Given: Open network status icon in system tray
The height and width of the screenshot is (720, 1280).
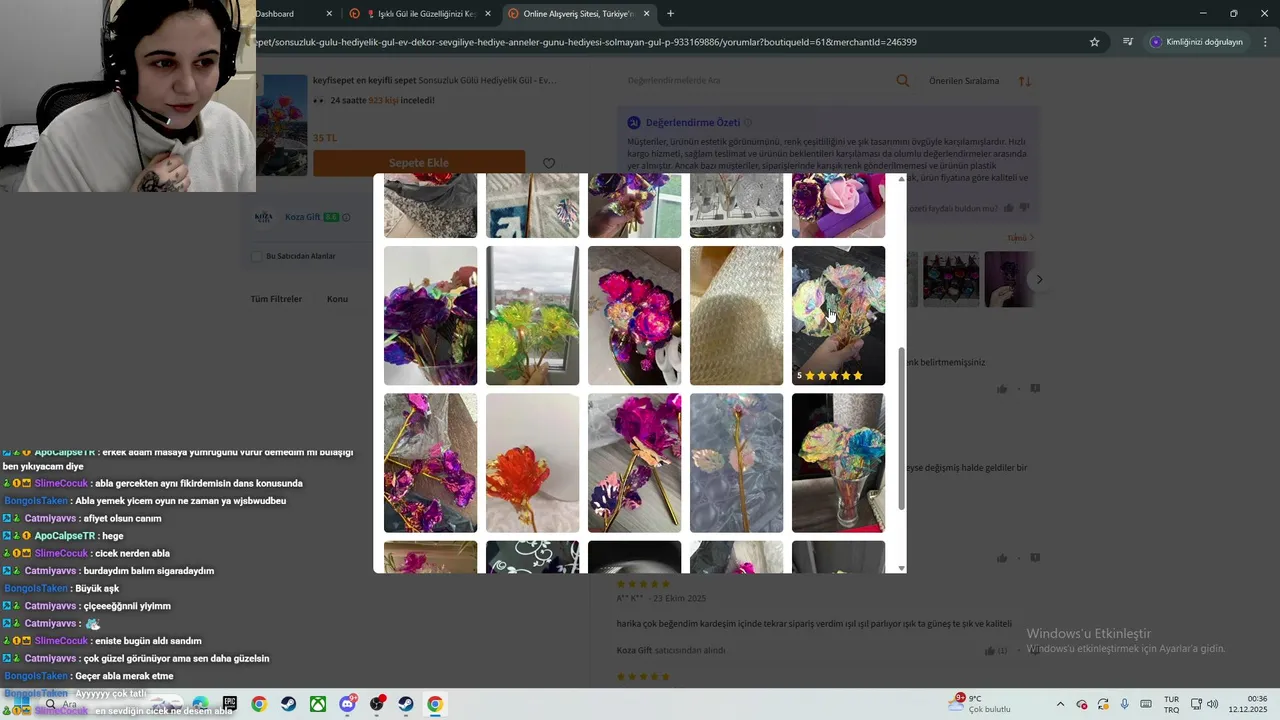Looking at the screenshot, I should [x=1196, y=704].
